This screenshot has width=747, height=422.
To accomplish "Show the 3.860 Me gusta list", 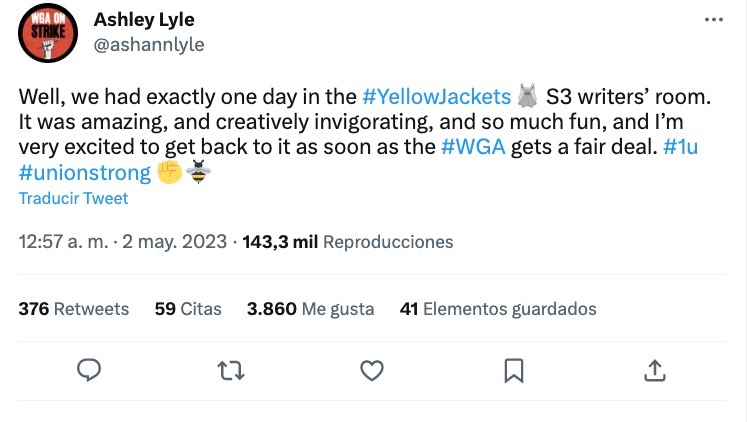I will tap(310, 309).
